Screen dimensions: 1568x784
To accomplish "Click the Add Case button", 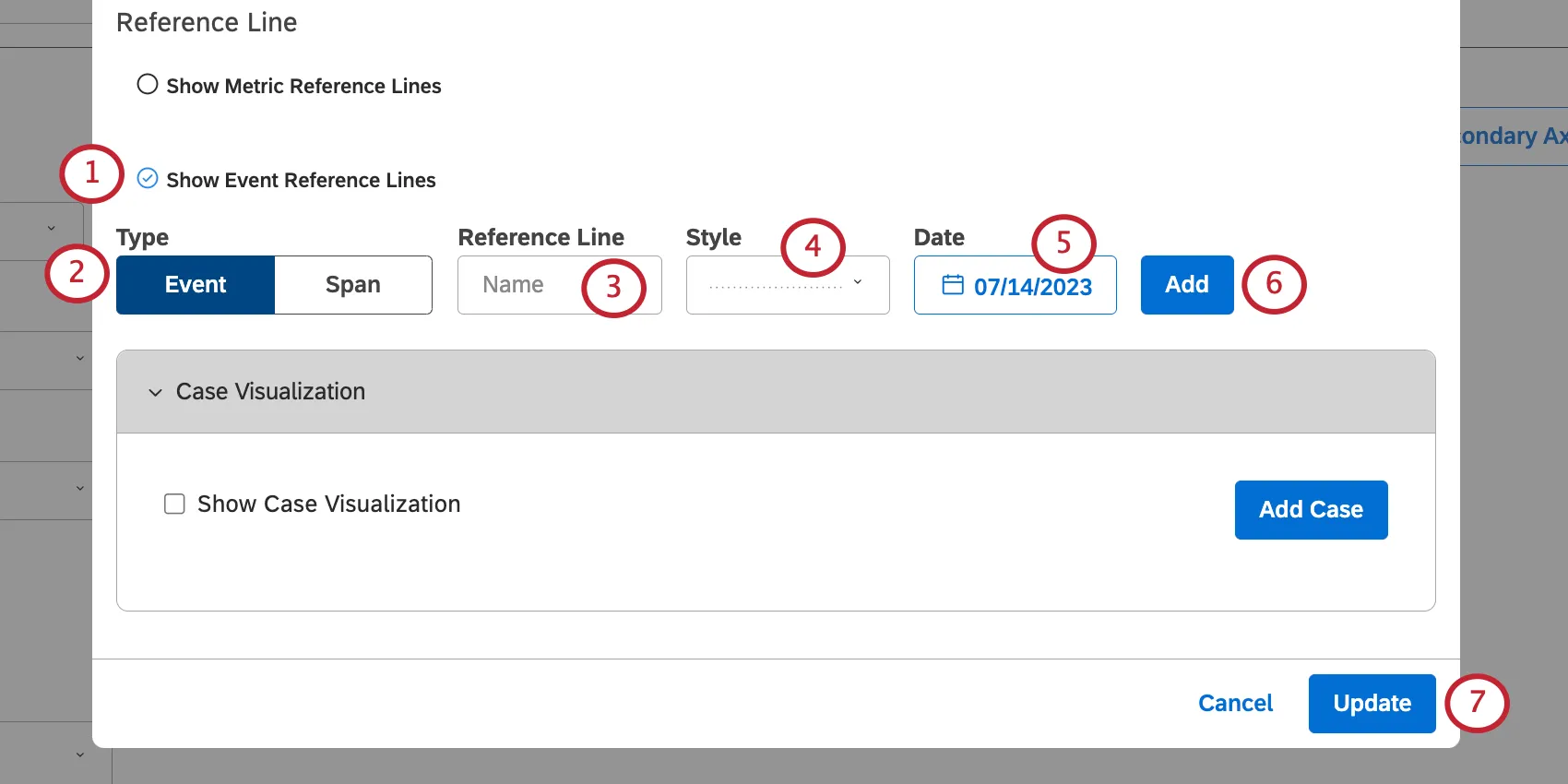I will tap(1311, 509).
